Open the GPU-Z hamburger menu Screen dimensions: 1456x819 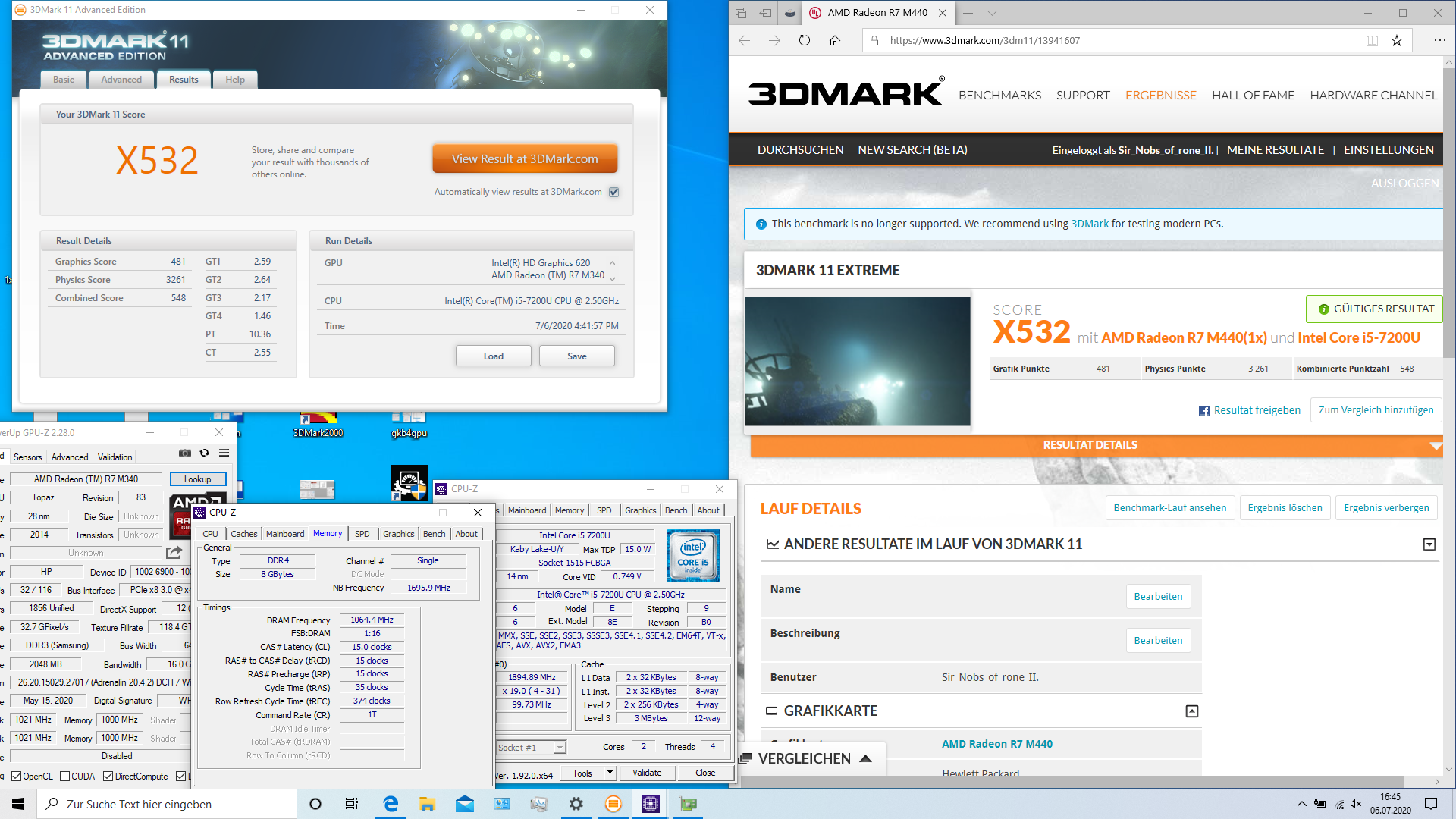pos(224,453)
